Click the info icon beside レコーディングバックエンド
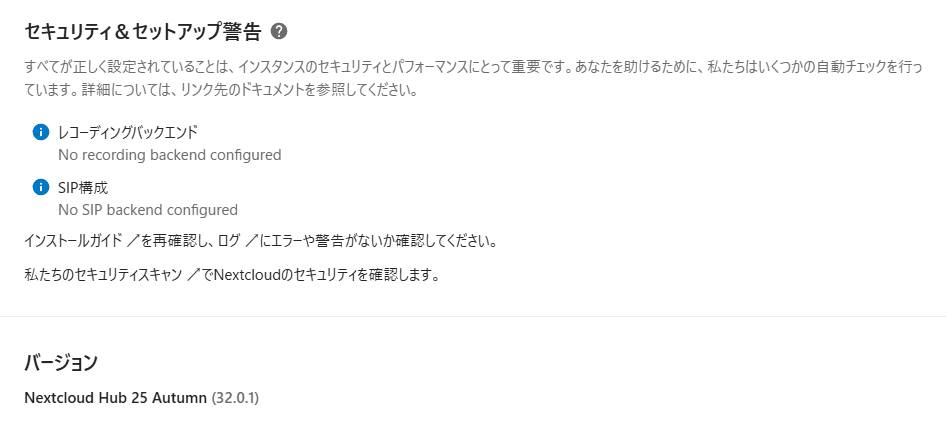 (41, 132)
